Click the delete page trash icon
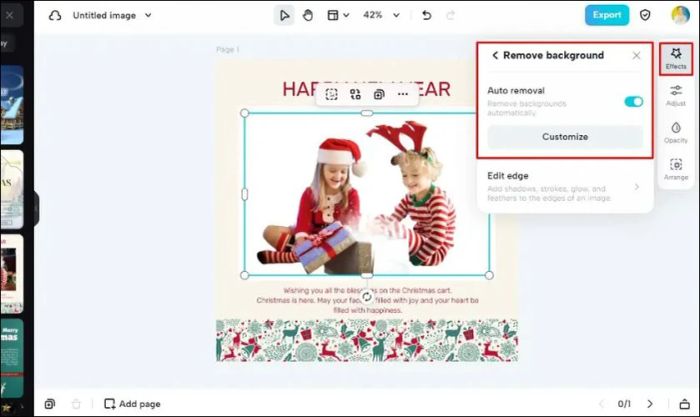The width and height of the screenshot is (700, 417). coord(76,404)
